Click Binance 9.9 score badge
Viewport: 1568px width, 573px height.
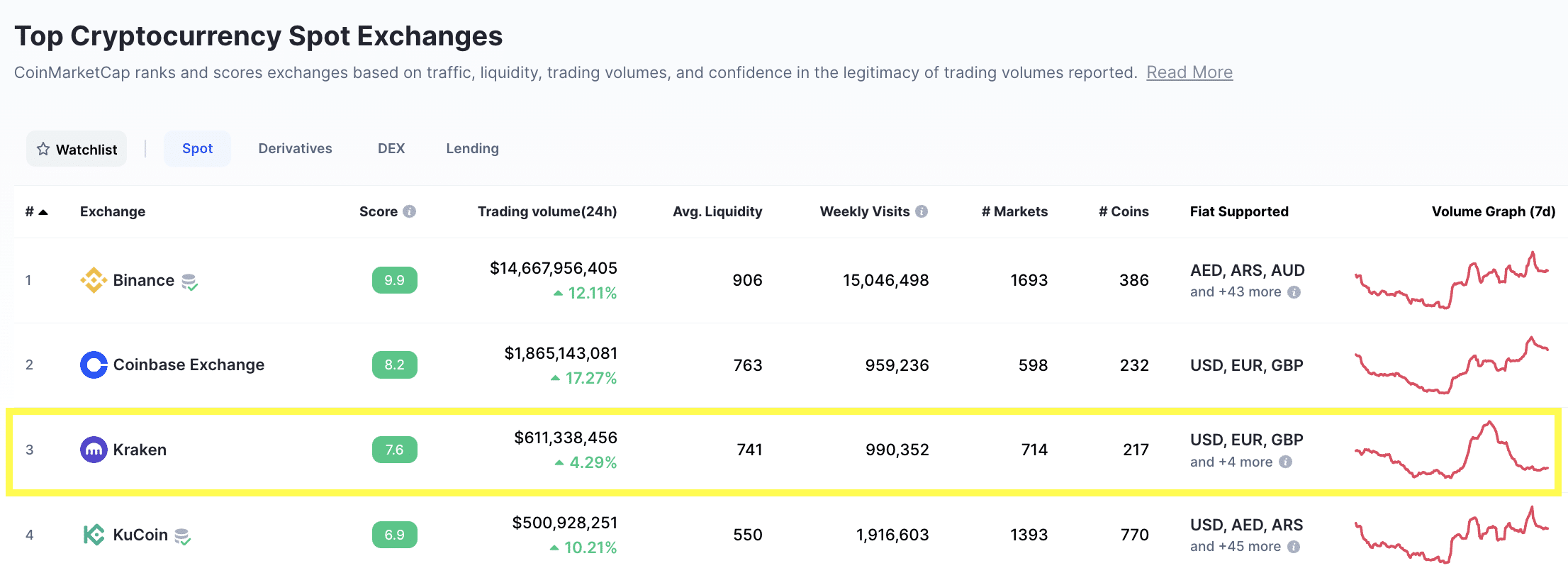pos(395,280)
